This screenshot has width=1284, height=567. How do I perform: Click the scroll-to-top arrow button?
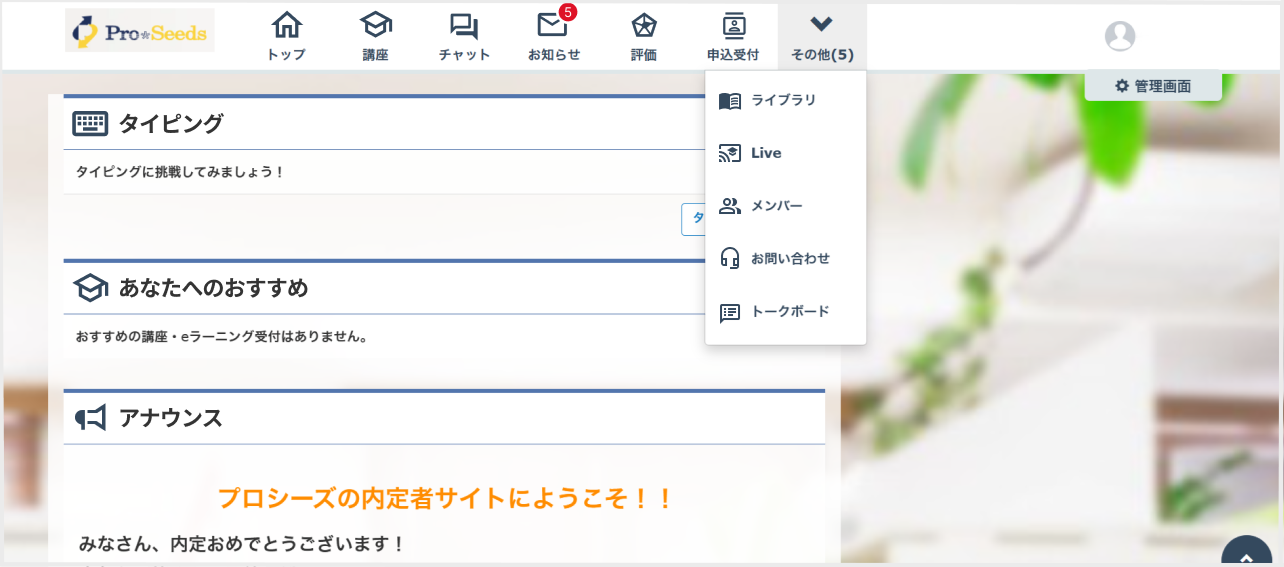(1246, 555)
